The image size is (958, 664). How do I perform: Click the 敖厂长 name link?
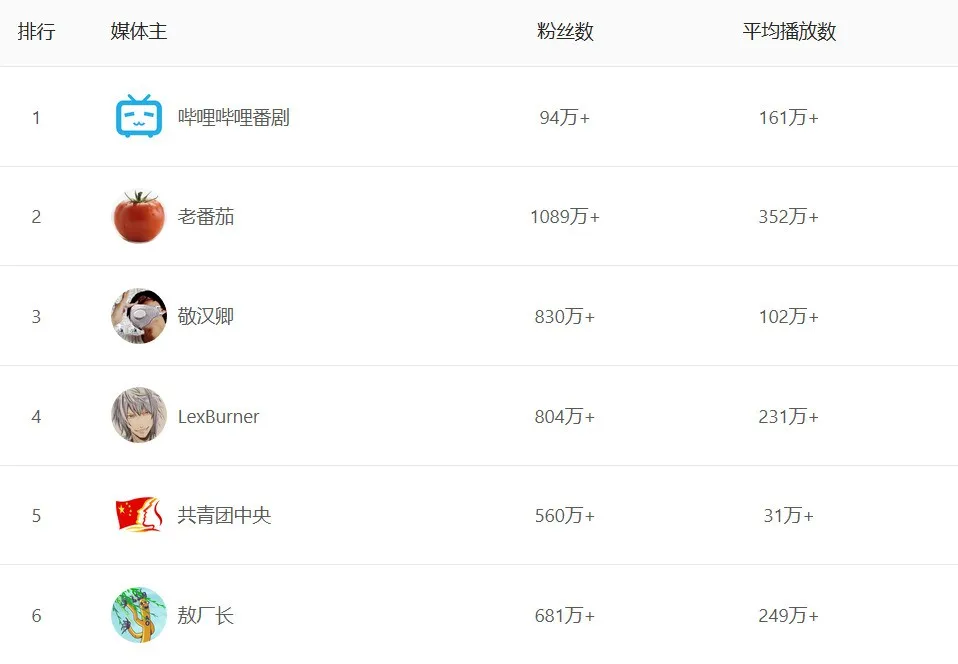pos(206,615)
